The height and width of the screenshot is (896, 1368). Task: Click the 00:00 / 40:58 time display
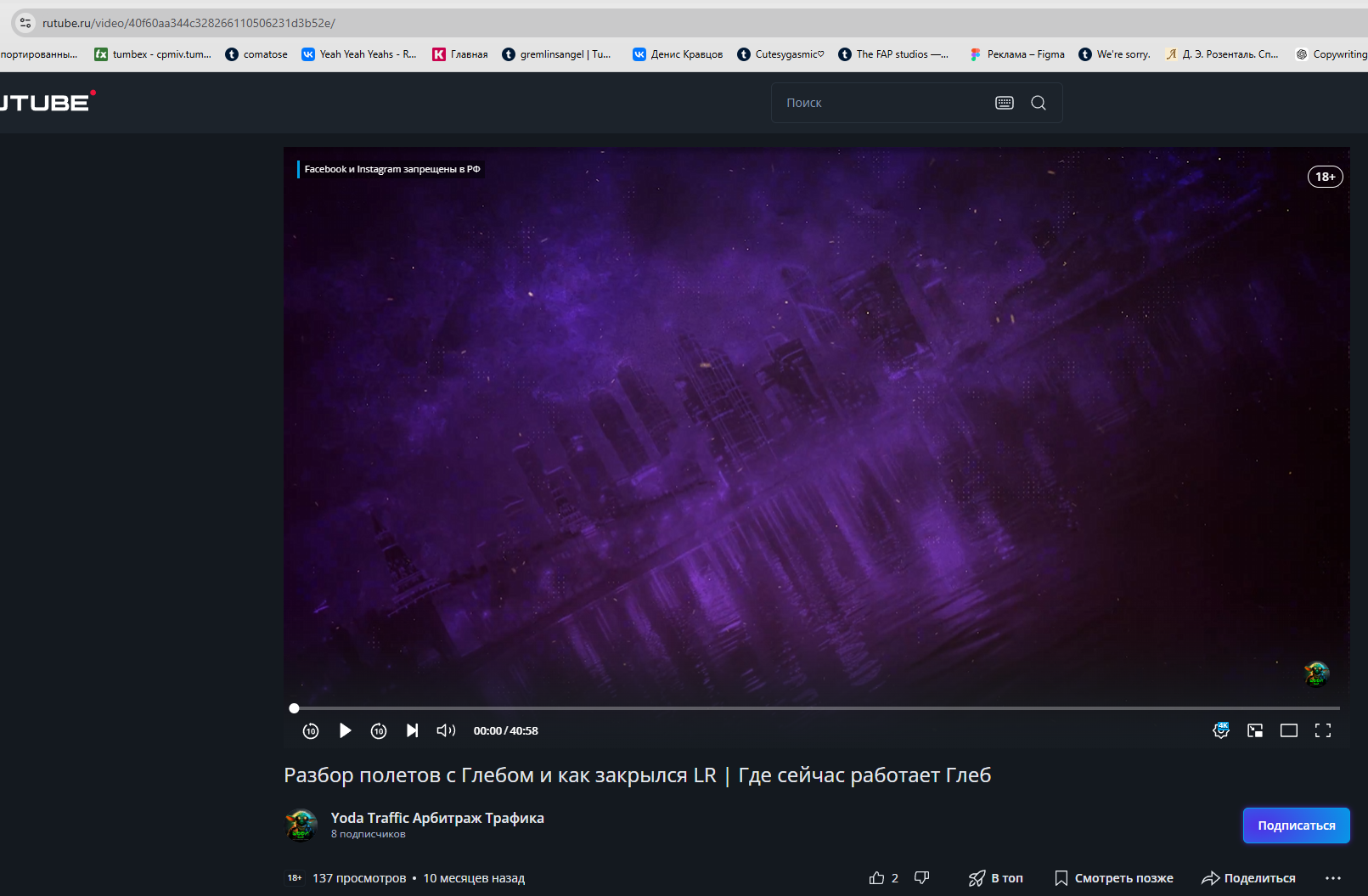[505, 730]
